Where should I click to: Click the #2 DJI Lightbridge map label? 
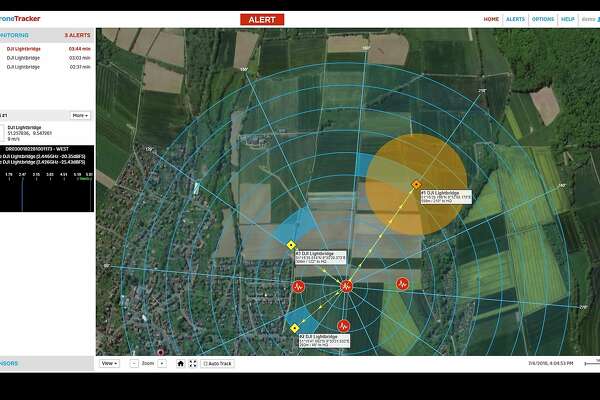pyautogui.click(x=324, y=341)
